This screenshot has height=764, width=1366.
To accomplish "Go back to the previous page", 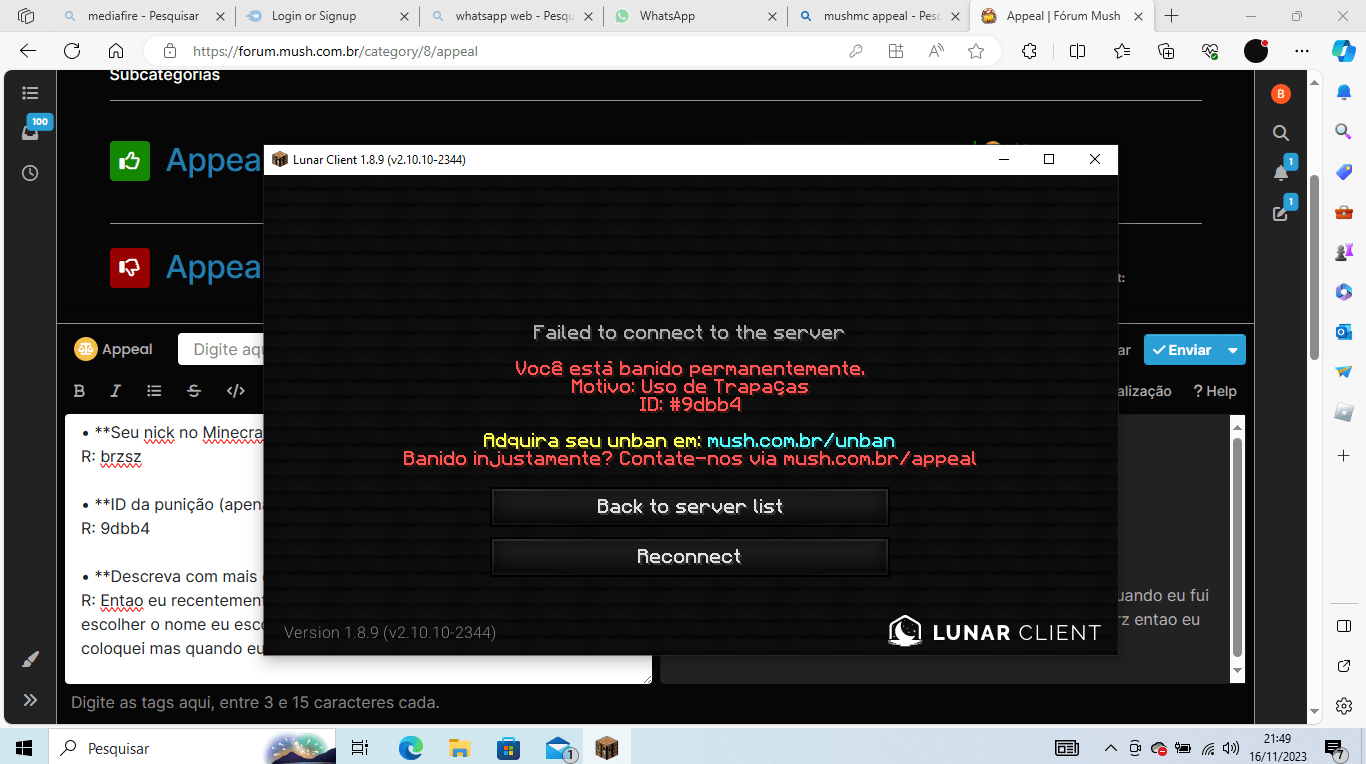I will [x=28, y=51].
